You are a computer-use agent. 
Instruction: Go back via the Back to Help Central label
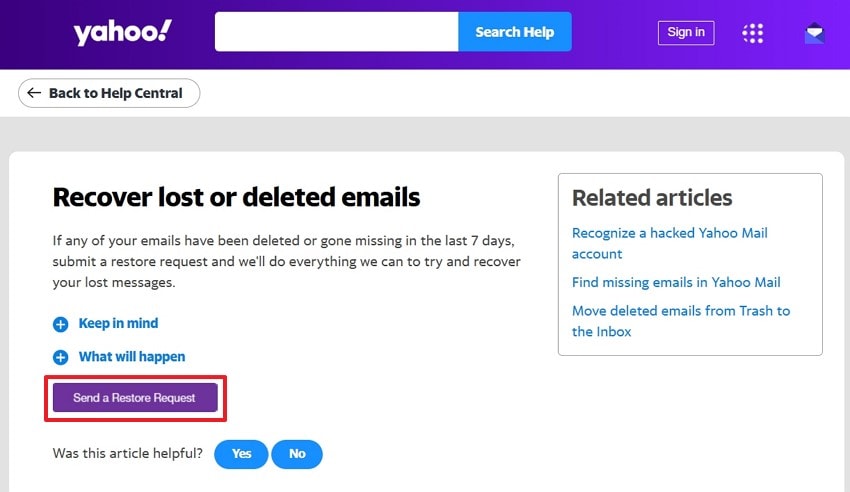(115, 93)
